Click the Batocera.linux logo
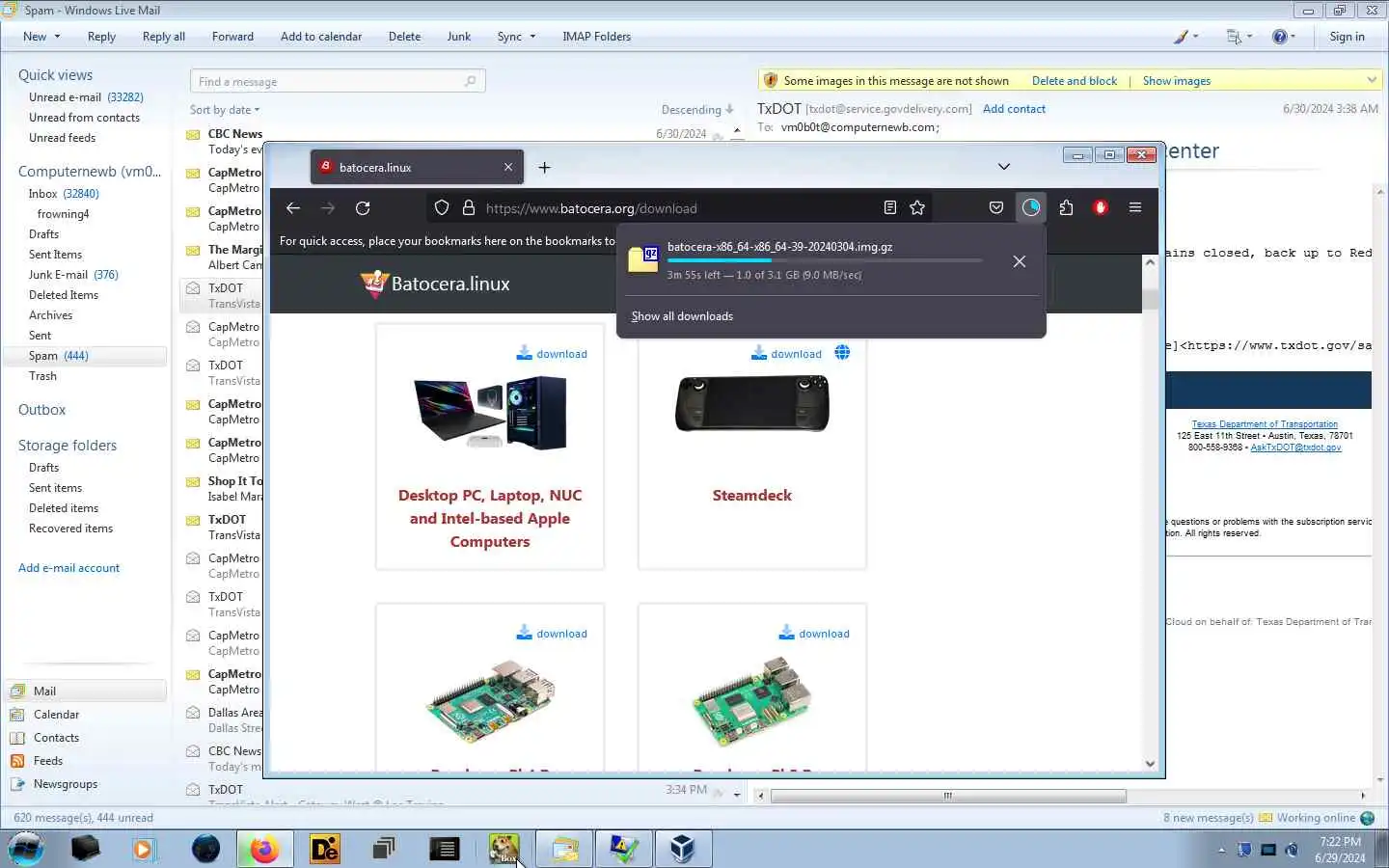Viewport: 1389px width, 868px height. tap(435, 284)
